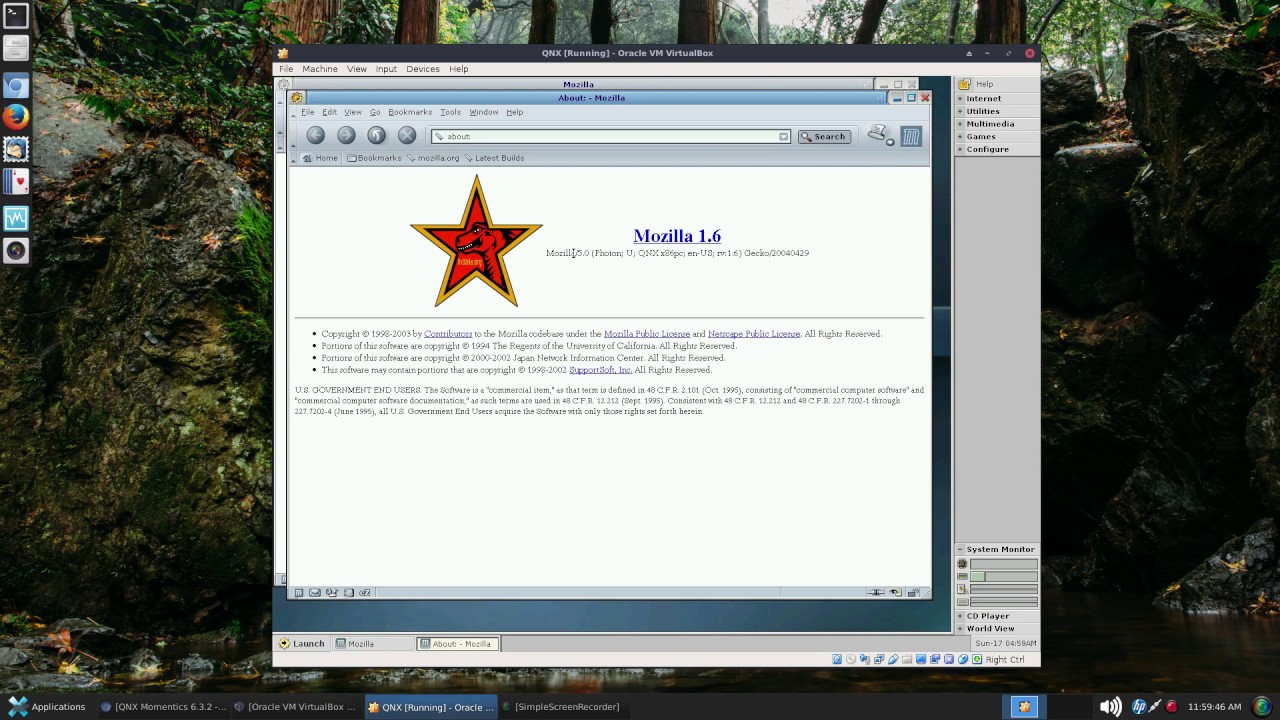The image size is (1280, 720).
Task: Open Mozilla File menu
Action: (x=308, y=112)
